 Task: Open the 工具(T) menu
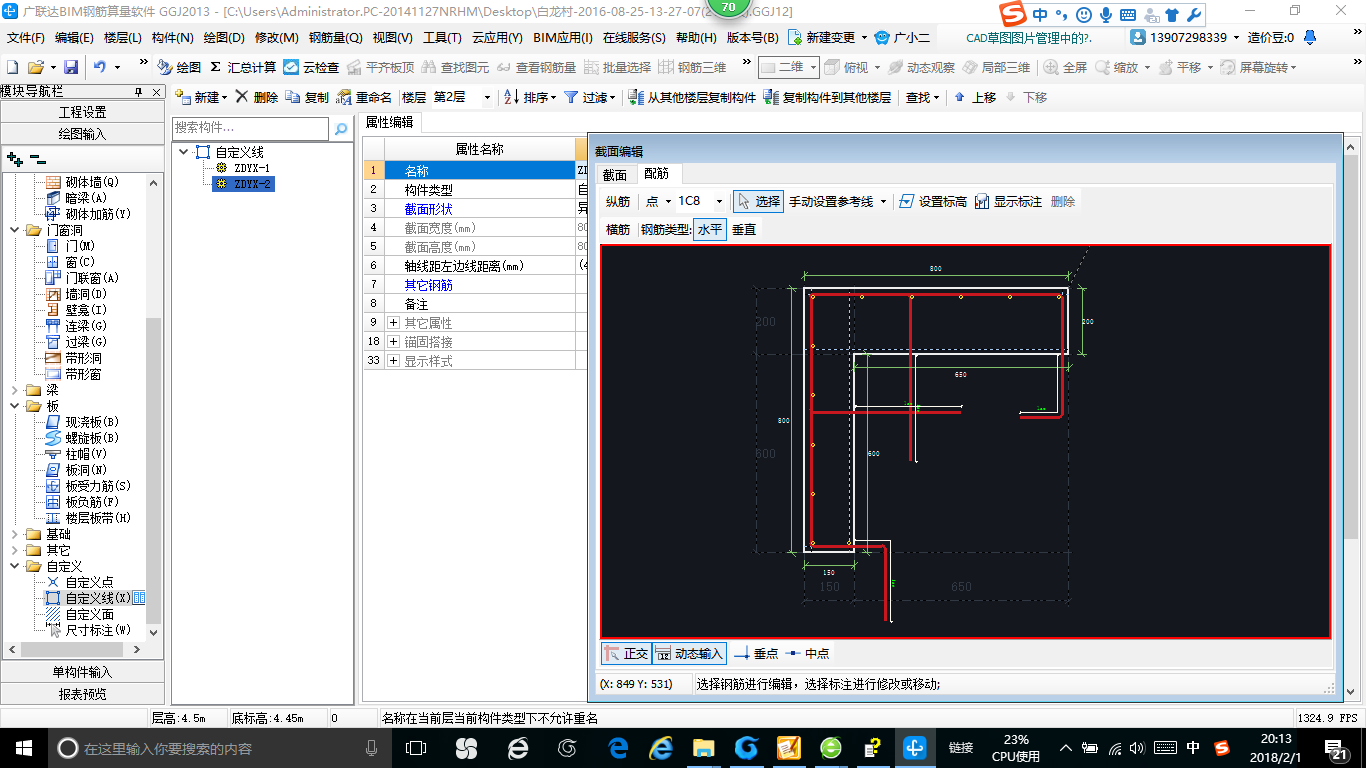tap(442, 37)
